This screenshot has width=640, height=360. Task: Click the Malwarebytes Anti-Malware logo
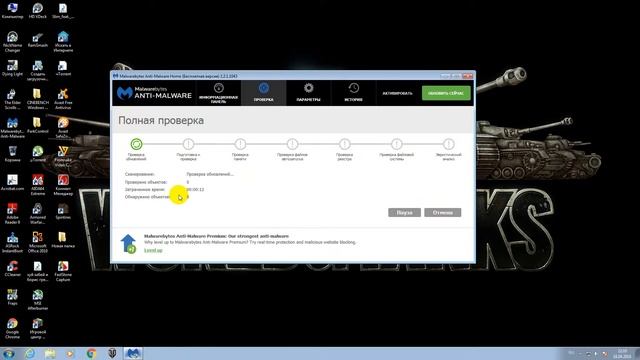[154, 93]
